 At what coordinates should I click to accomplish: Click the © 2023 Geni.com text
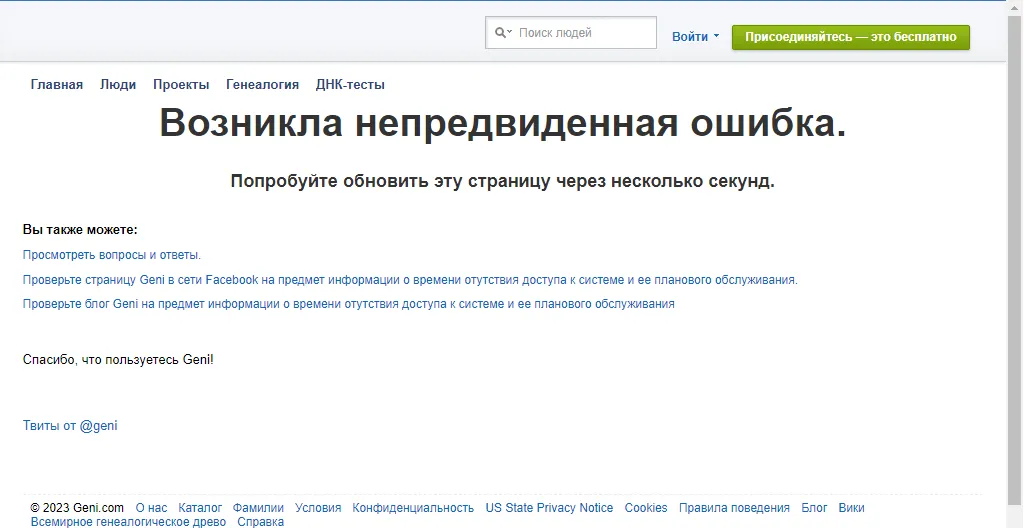[77, 508]
